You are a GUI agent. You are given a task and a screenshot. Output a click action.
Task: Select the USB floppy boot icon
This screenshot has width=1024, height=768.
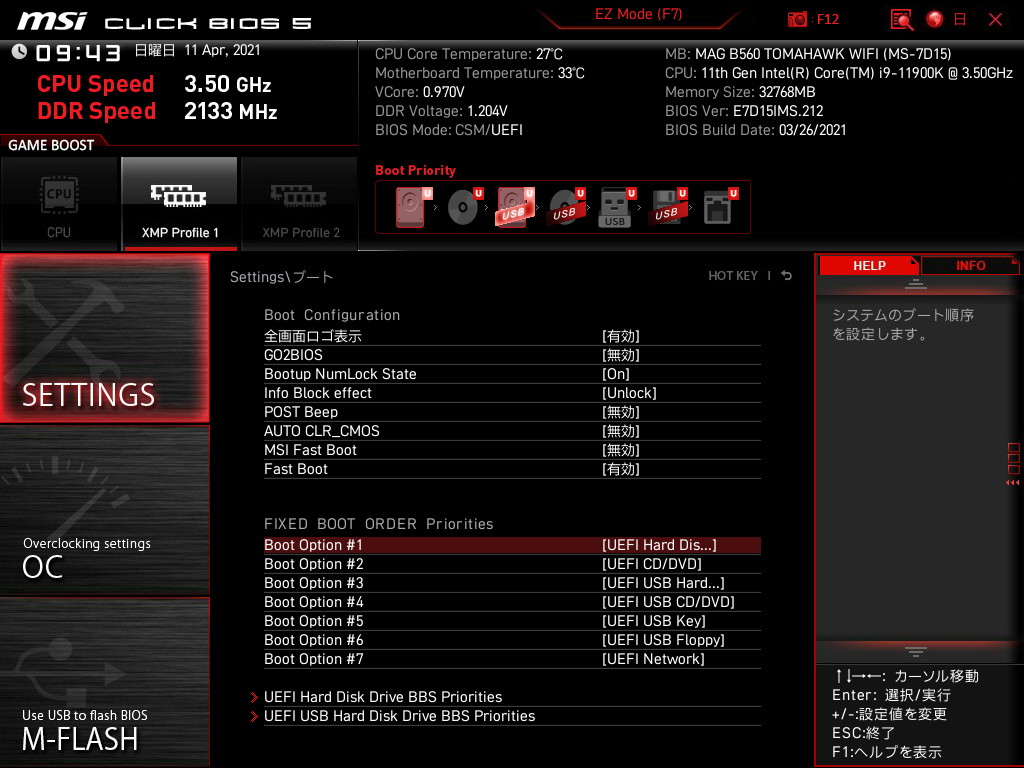[667, 207]
